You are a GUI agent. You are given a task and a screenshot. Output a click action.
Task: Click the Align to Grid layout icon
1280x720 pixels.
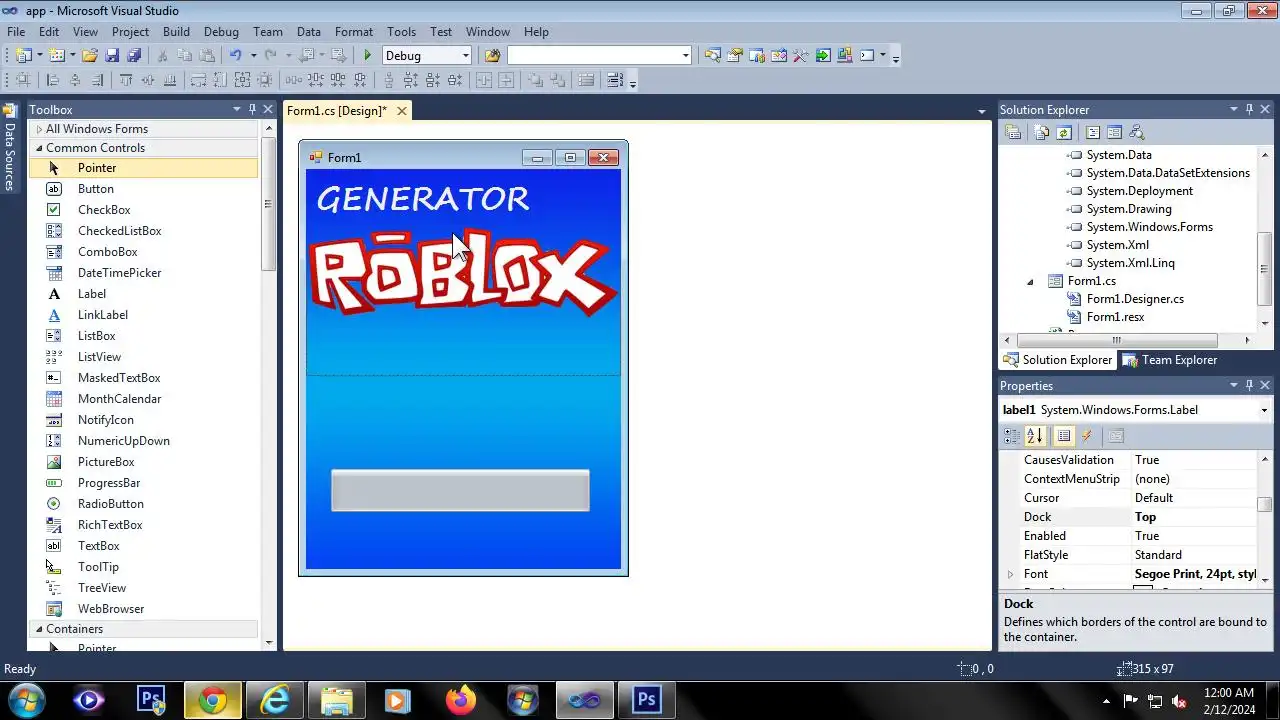pos(24,81)
